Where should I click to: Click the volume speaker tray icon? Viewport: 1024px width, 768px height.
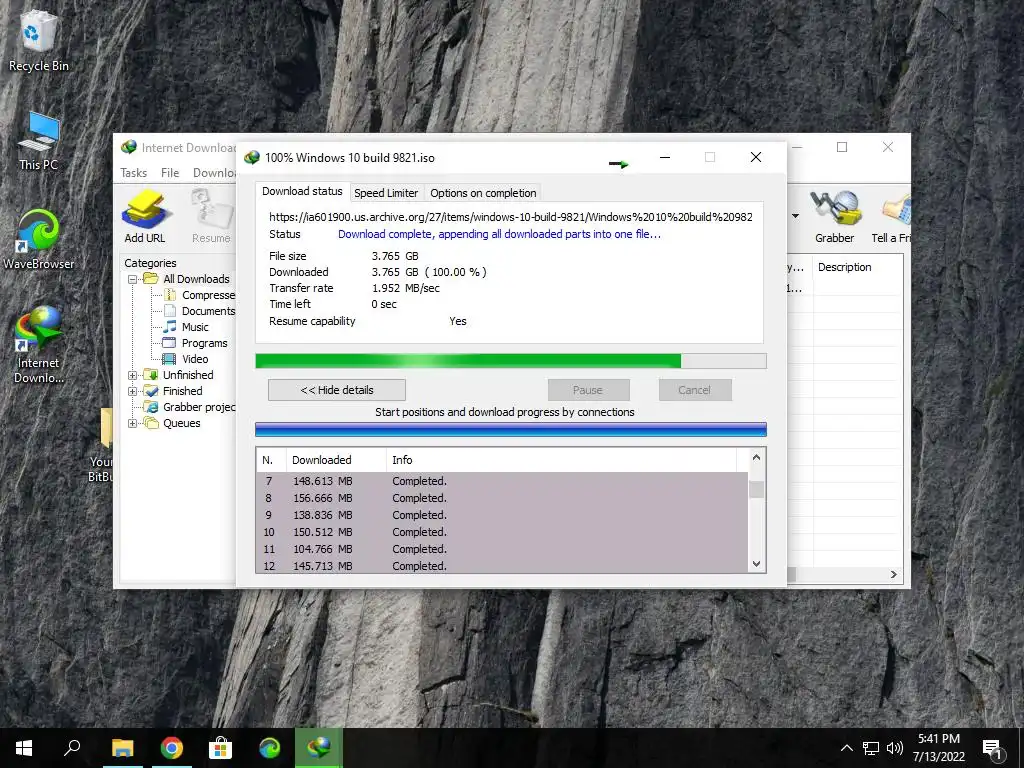click(895, 748)
